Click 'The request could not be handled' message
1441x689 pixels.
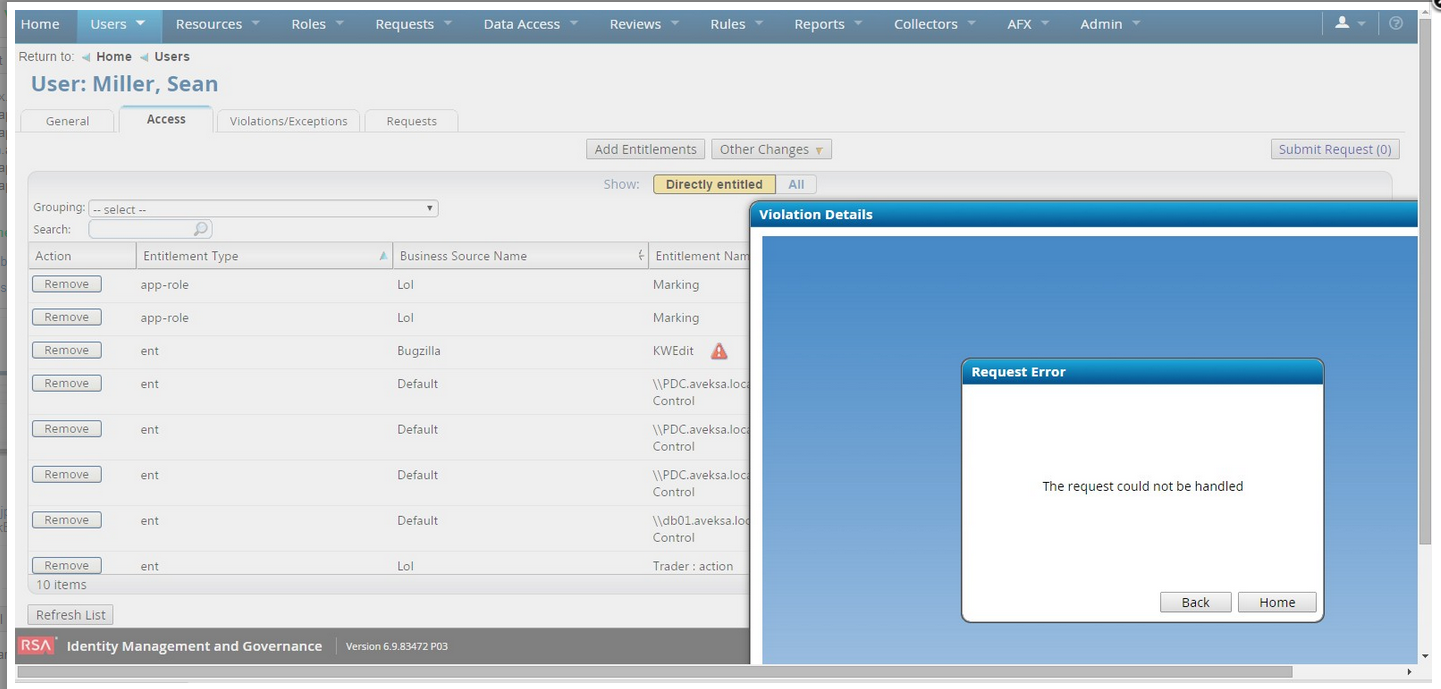tap(1142, 486)
